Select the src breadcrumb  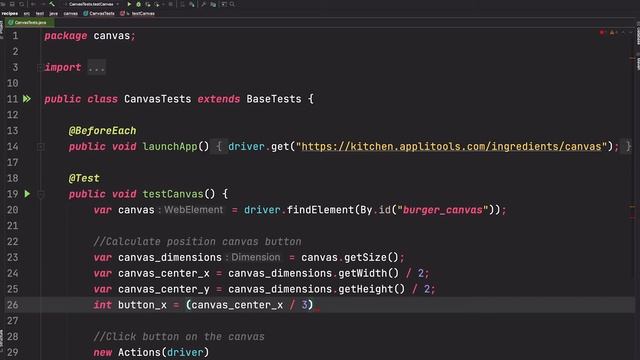pos(27,13)
